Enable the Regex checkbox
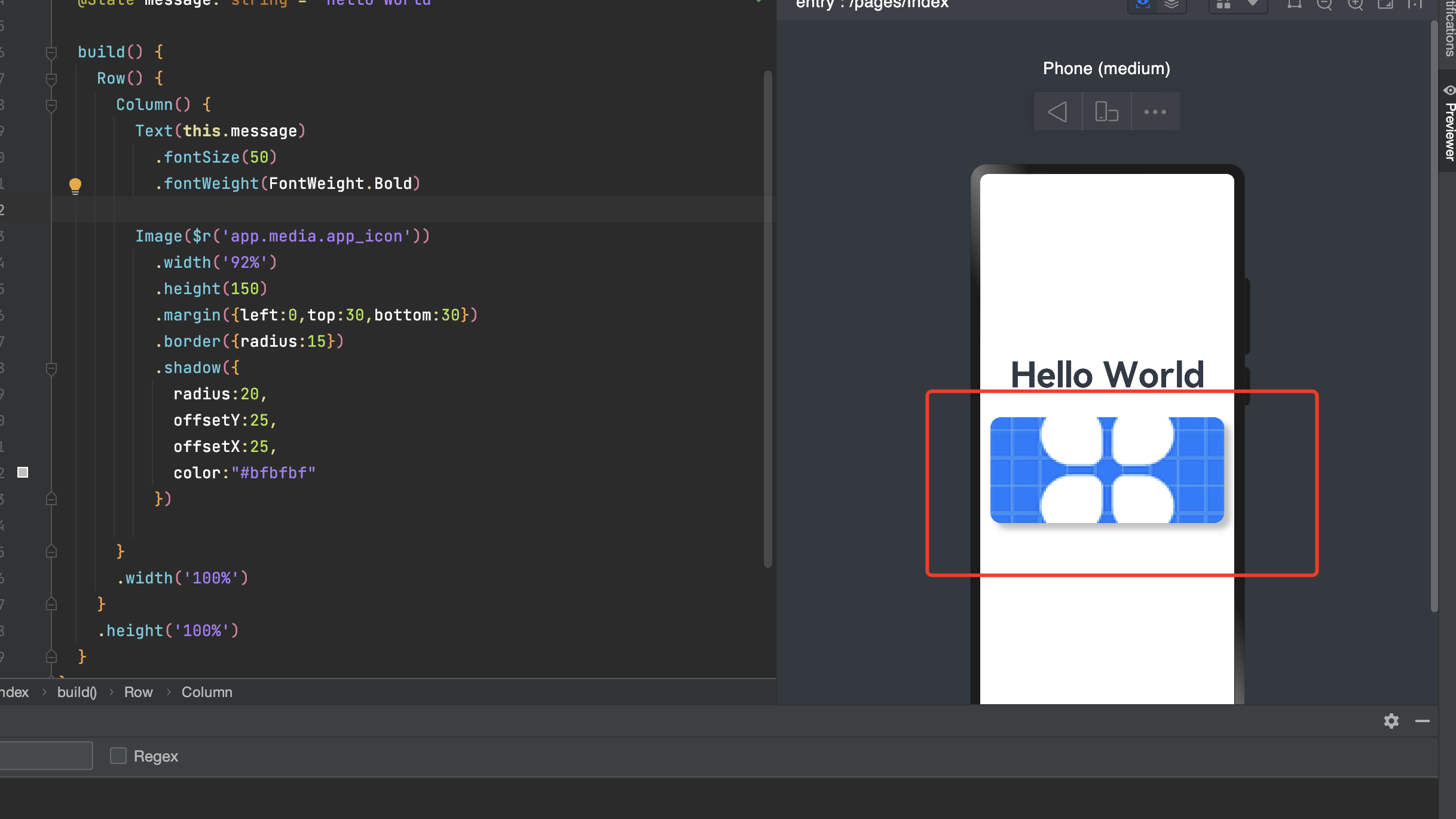This screenshot has height=819, width=1456. pyautogui.click(x=118, y=756)
